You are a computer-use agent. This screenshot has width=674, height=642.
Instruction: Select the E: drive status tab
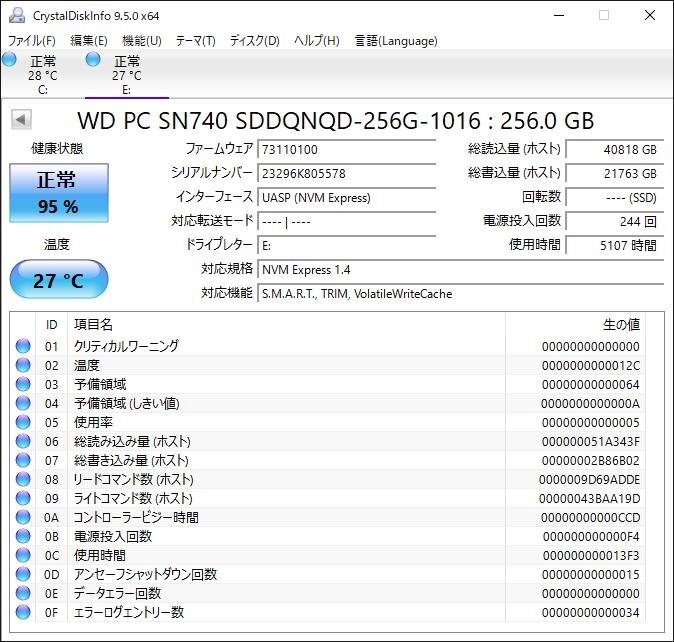[126, 75]
